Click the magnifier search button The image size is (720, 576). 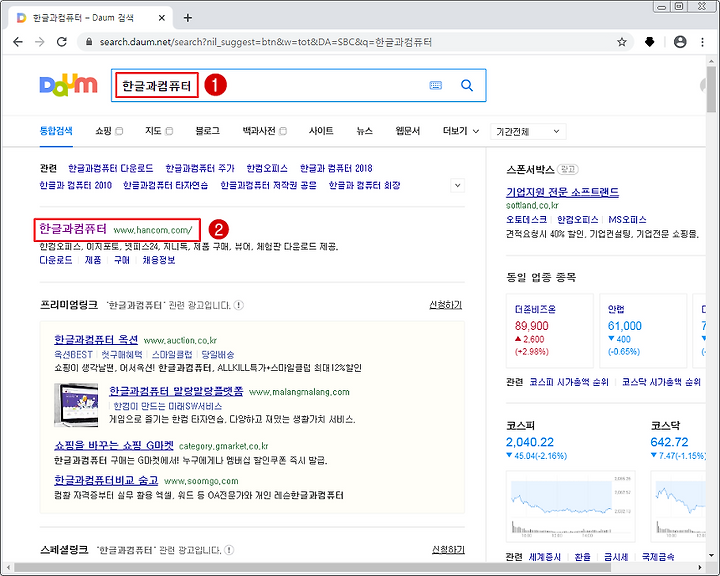click(467, 85)
